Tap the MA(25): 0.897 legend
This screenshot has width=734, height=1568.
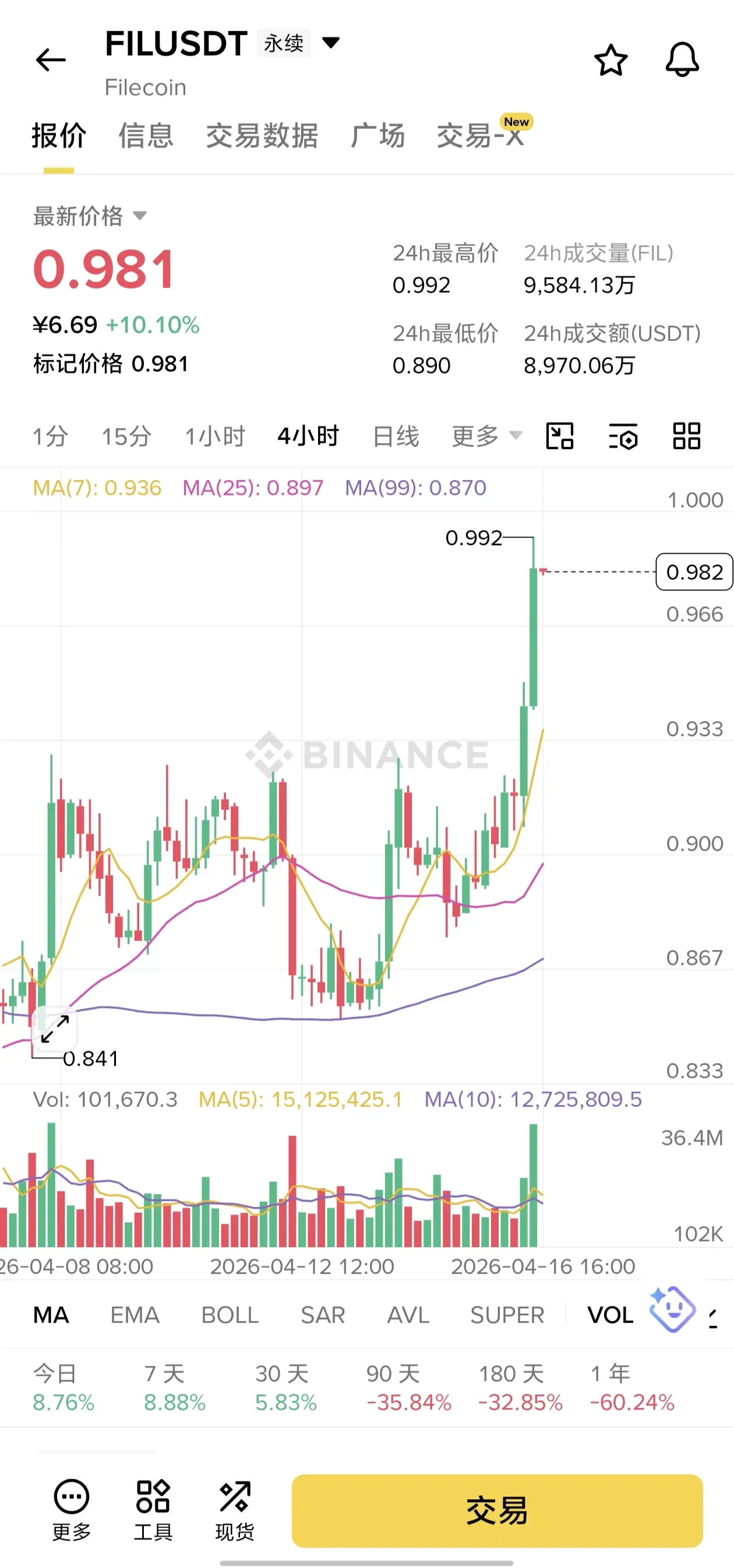(x=253, y=488)
